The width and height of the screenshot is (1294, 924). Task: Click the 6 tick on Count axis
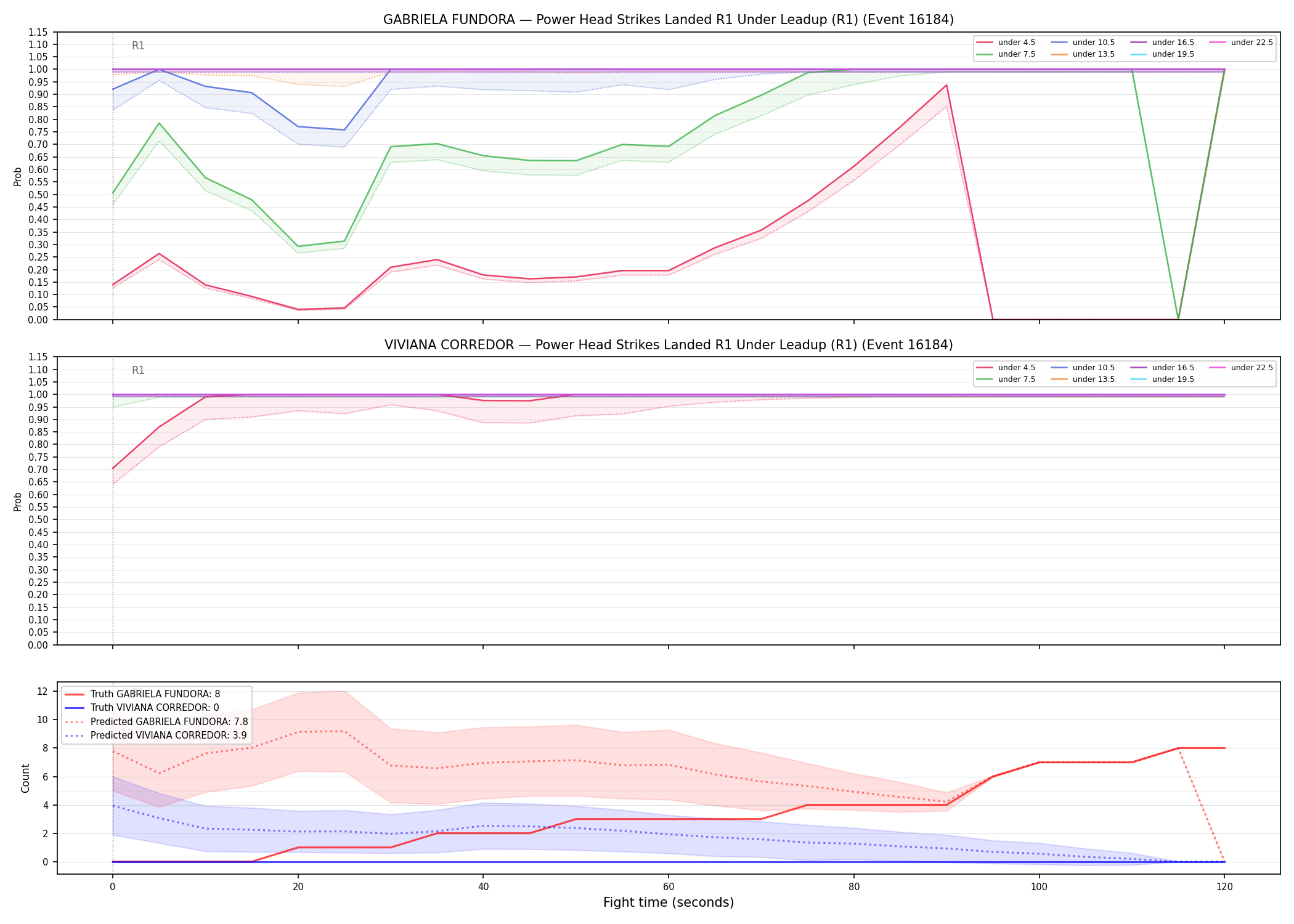pyautogui.click(x=45, y=777)
